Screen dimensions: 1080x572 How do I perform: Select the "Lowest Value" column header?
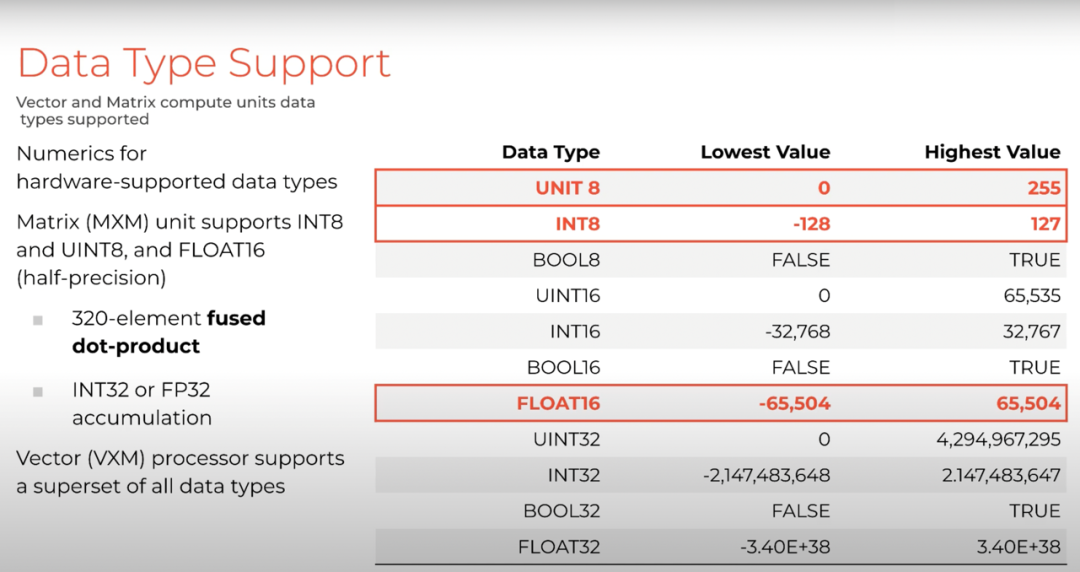(765, 152)
